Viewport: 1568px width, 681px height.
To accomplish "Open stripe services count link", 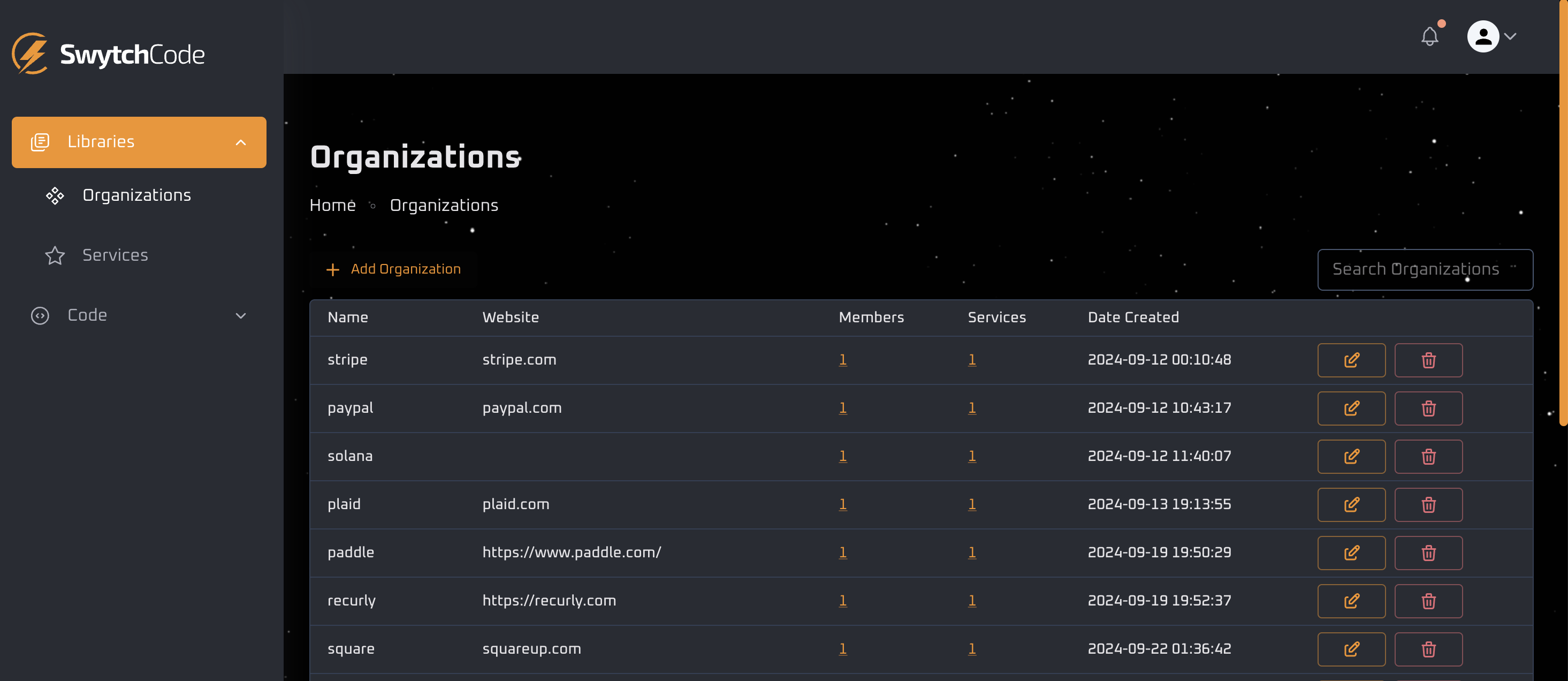I will point(972,359).
